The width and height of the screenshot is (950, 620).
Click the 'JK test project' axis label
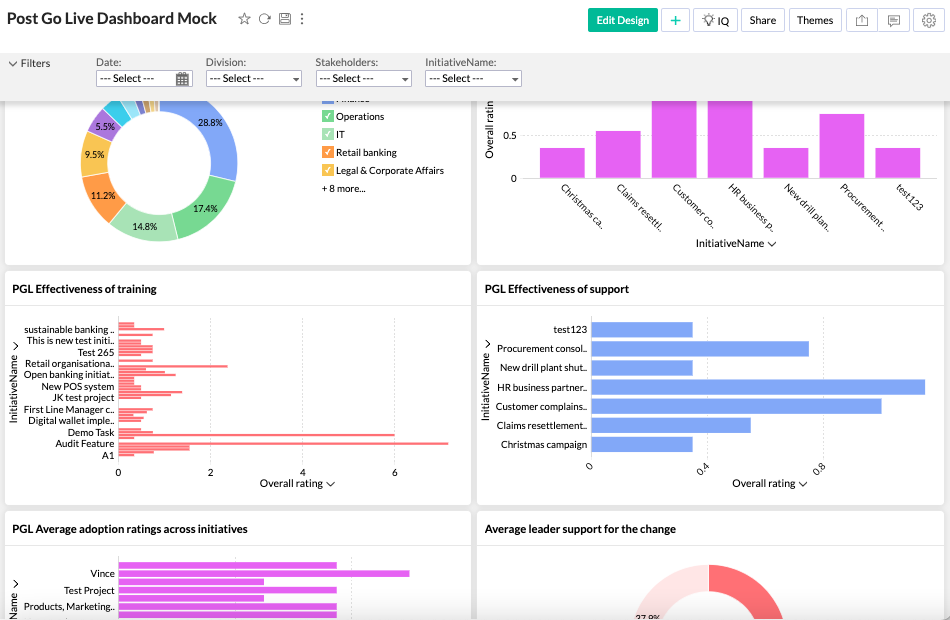(x=83, y=398)
